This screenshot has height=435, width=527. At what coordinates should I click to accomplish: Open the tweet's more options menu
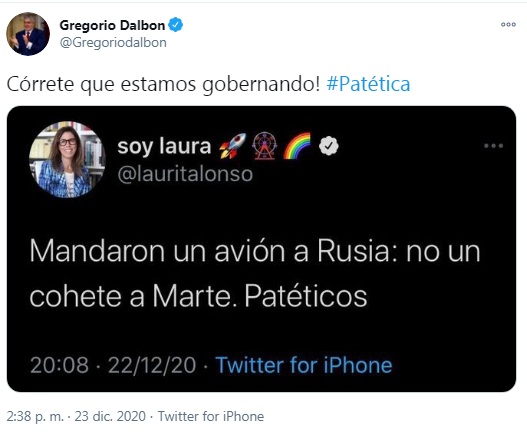pos(508,24)
